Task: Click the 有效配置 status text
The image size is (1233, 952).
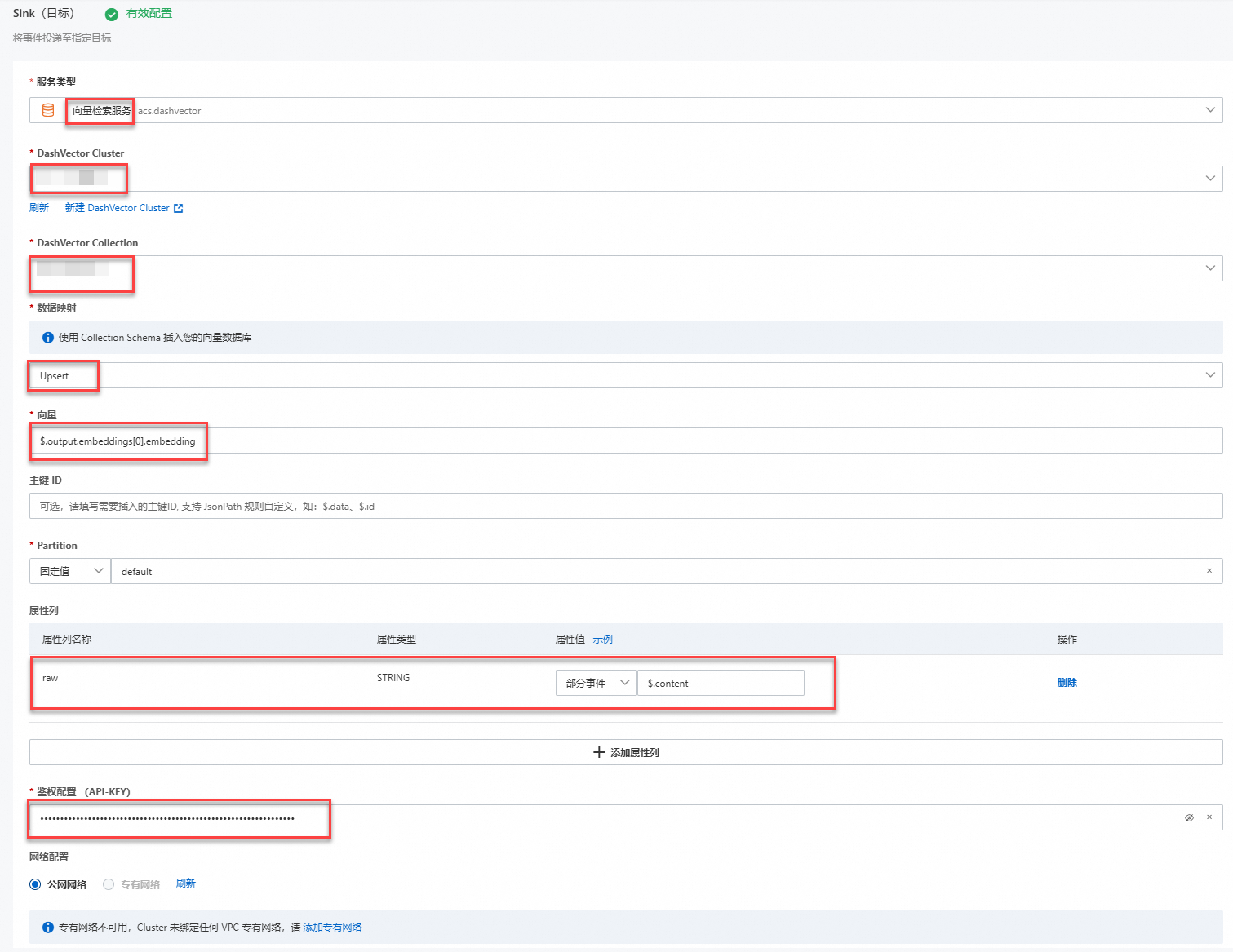Action: pos(149,13)
